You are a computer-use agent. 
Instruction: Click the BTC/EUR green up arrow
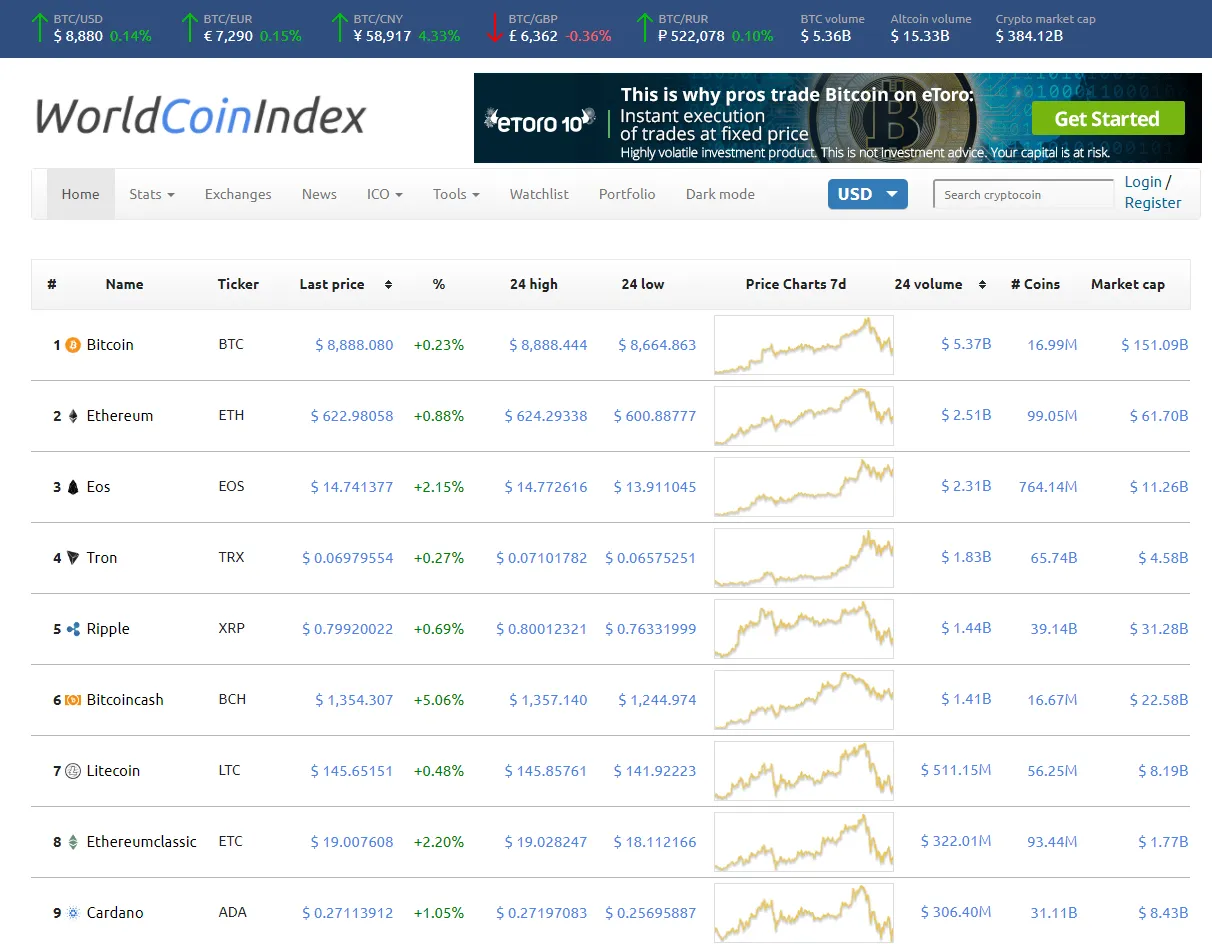(190, 28)
